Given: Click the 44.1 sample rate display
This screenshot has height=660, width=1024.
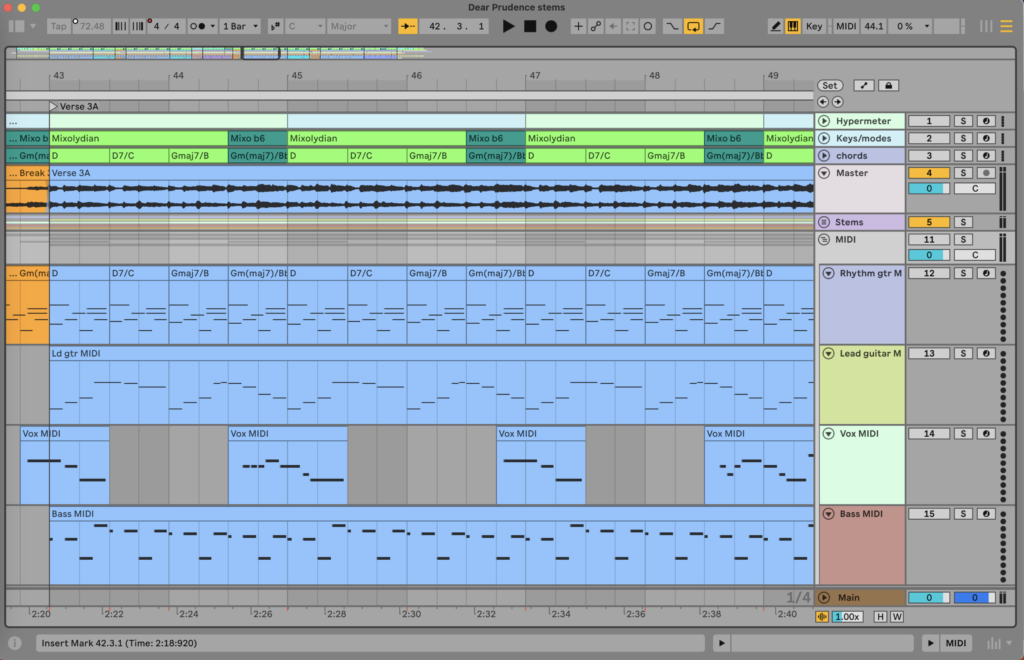Looking at the screenshot, I should click(873, 26).
